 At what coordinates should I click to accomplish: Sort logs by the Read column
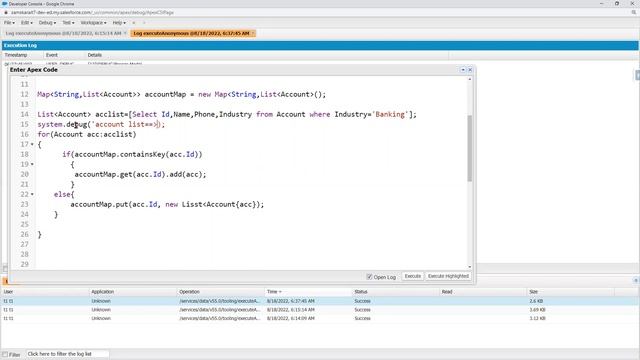(x=483, y=292)
